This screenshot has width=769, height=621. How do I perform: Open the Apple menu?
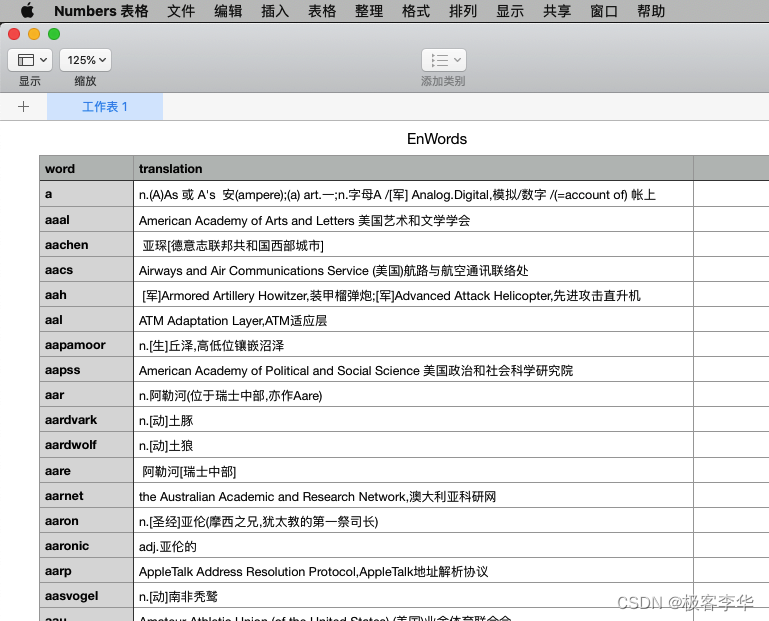tap(28, 10)
